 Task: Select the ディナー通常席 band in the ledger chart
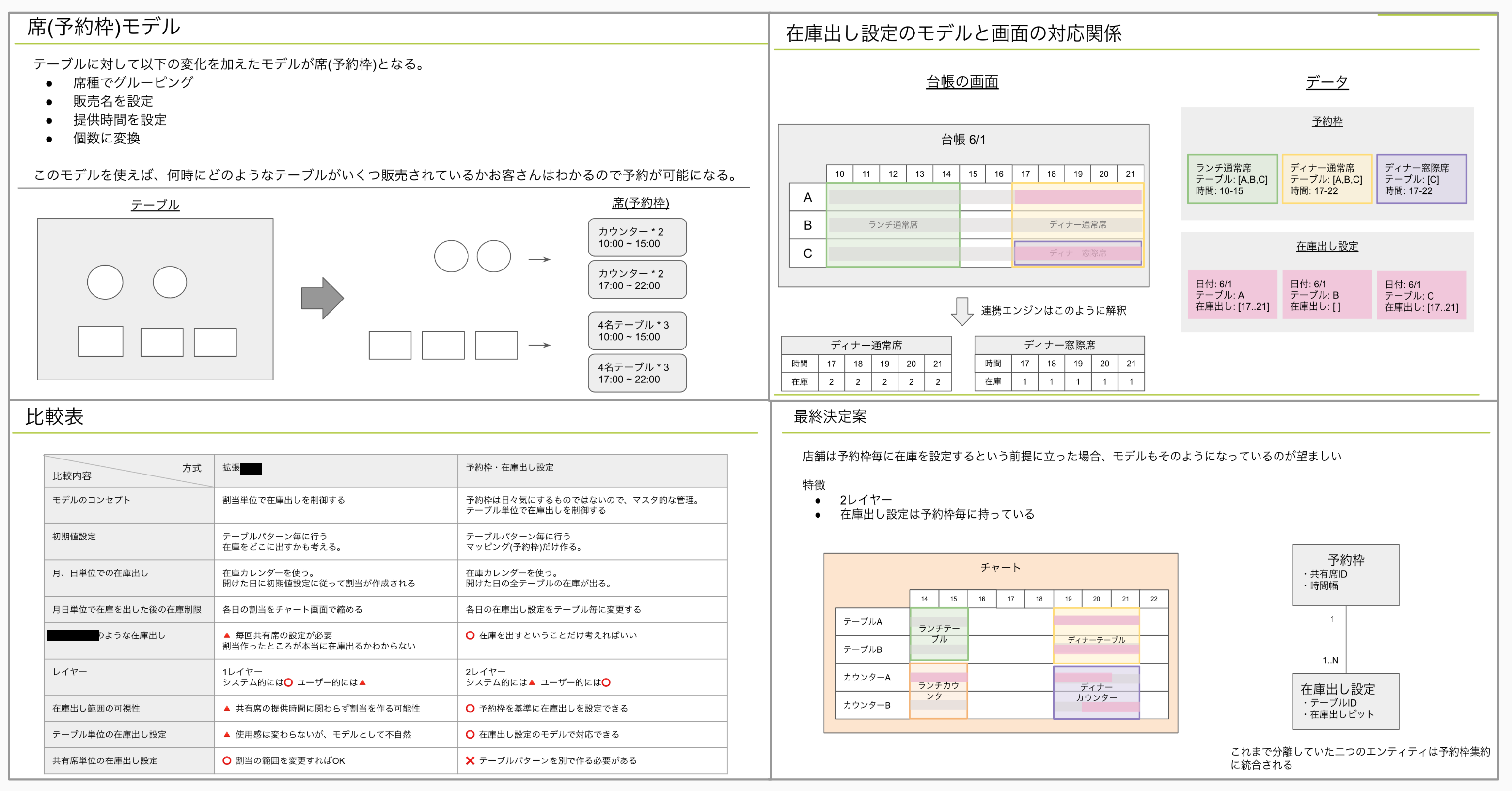coord(1079,224)
